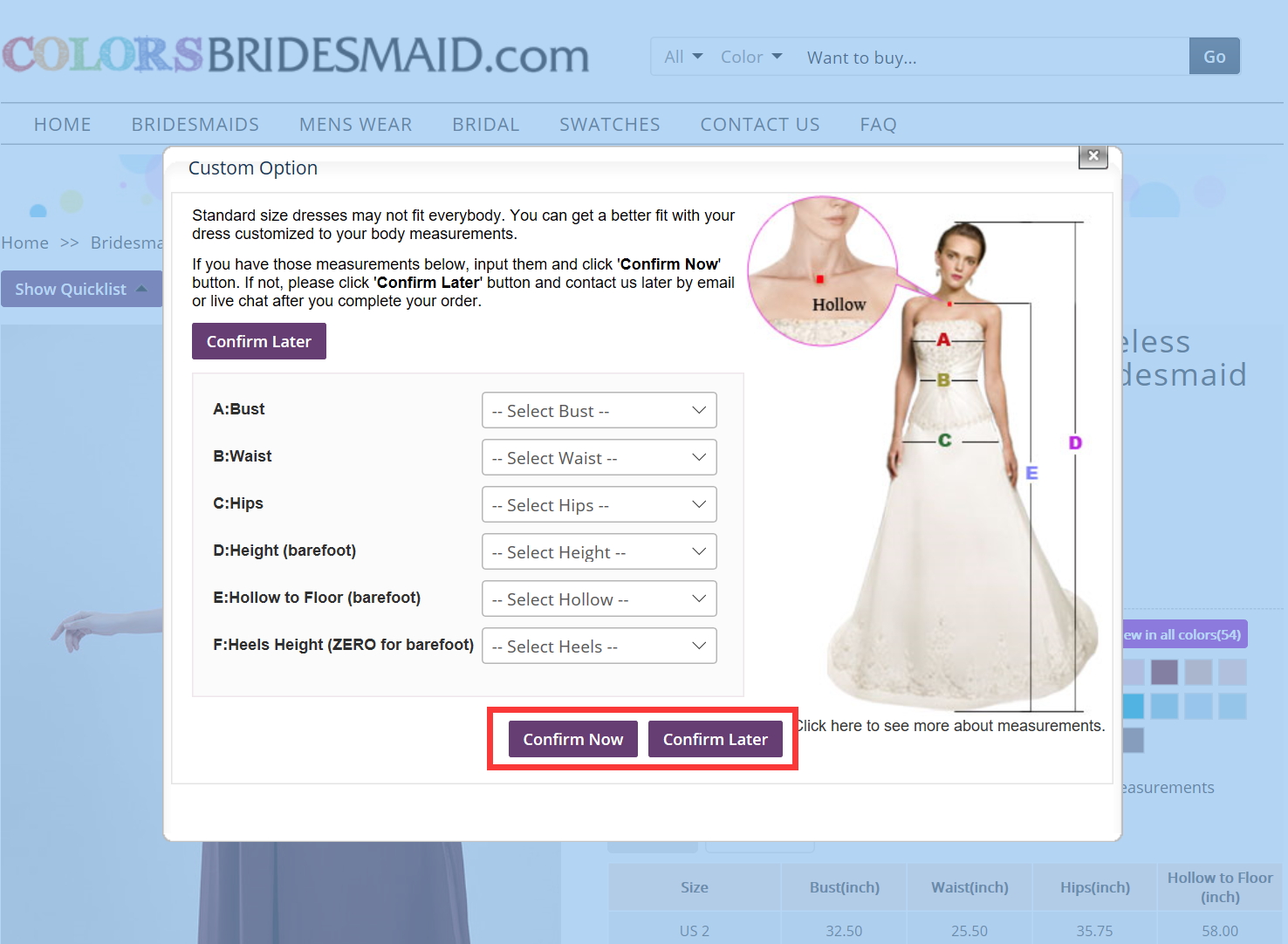Open the Select Bust dropdown

pyautogui.click(x=599, y=410)
